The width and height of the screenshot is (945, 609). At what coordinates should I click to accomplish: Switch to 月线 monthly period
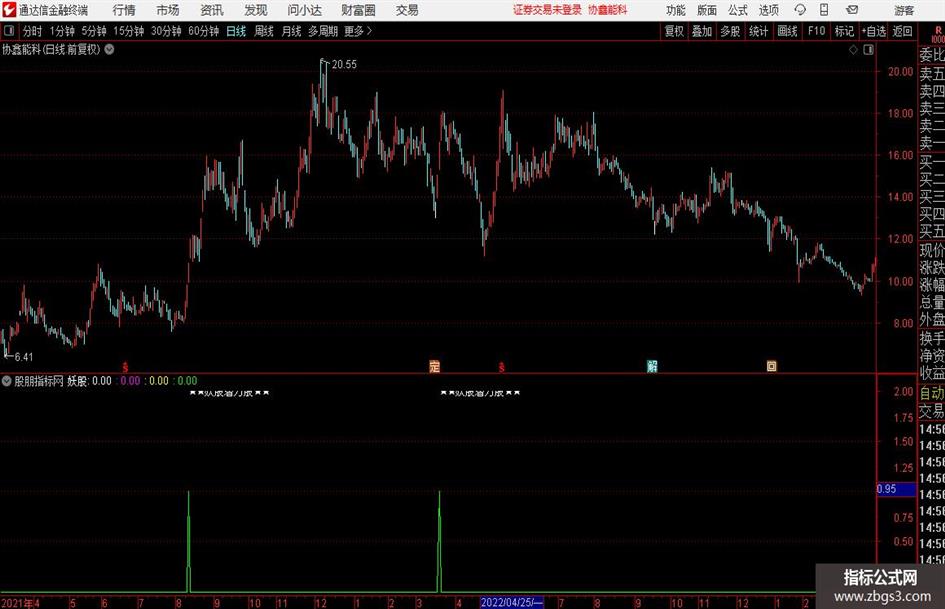[x=292, y=31]
